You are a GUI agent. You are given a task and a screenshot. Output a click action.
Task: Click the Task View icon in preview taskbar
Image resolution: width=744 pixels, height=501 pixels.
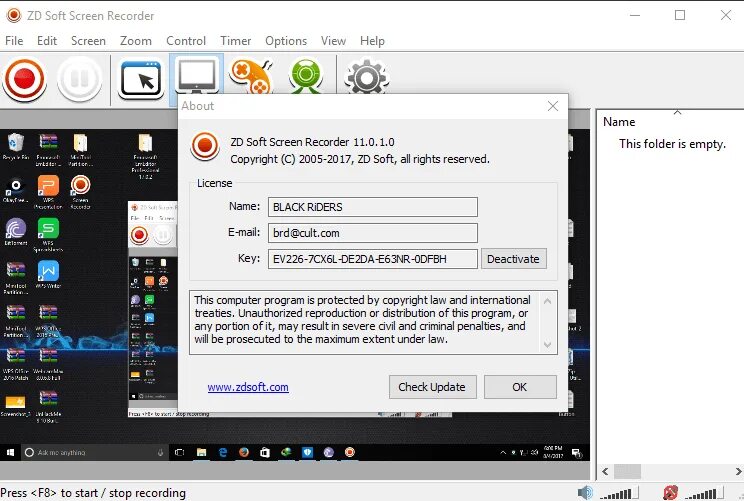tap(179, 453)
